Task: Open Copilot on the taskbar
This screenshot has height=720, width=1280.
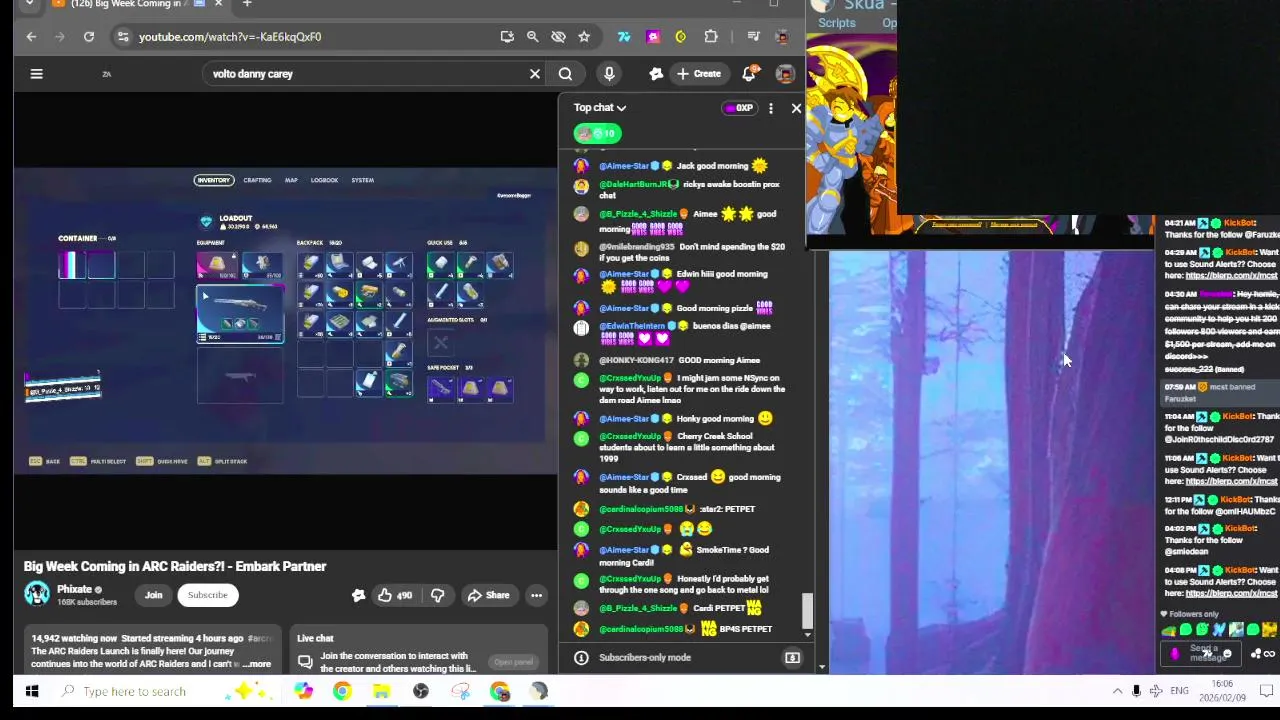Action: click(303, 691)
